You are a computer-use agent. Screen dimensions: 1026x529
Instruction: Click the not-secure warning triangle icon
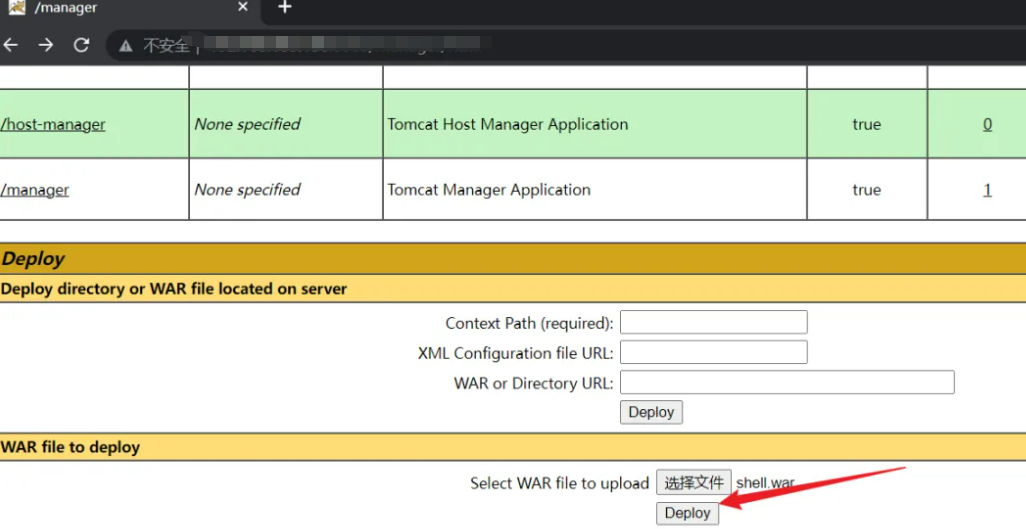pos(125,46)
